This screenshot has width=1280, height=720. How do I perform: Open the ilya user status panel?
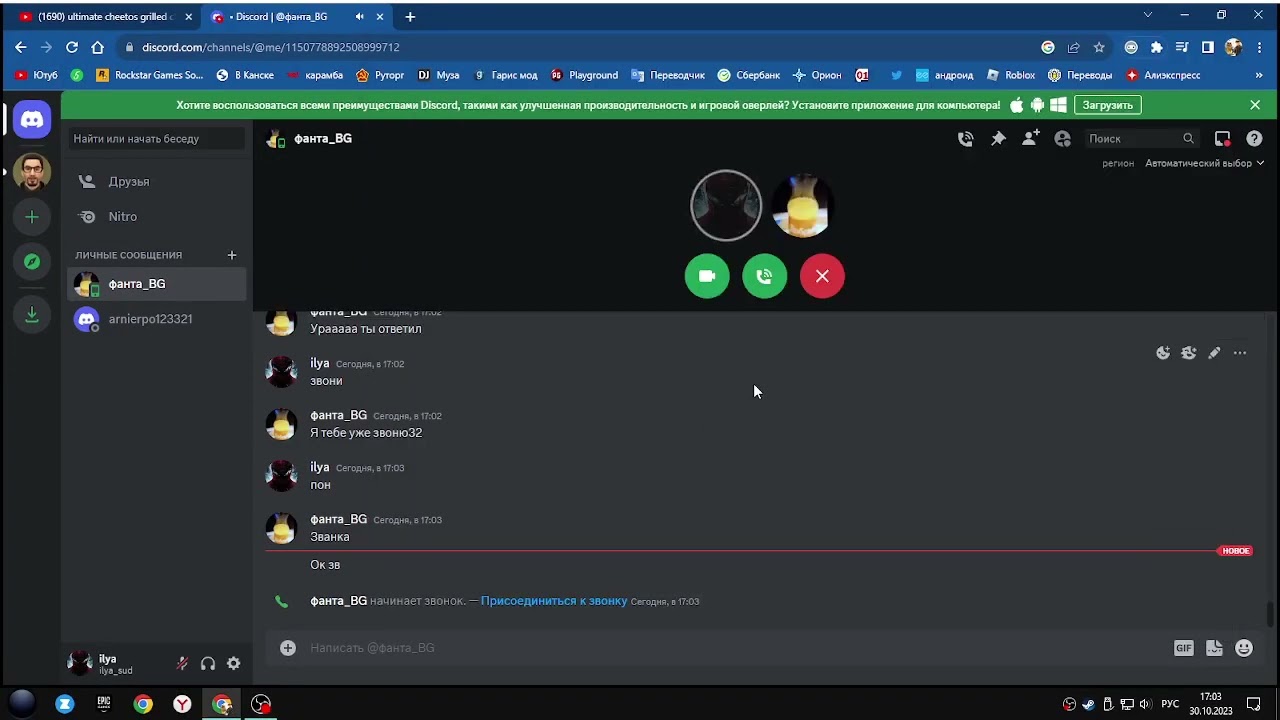point(112,663)
